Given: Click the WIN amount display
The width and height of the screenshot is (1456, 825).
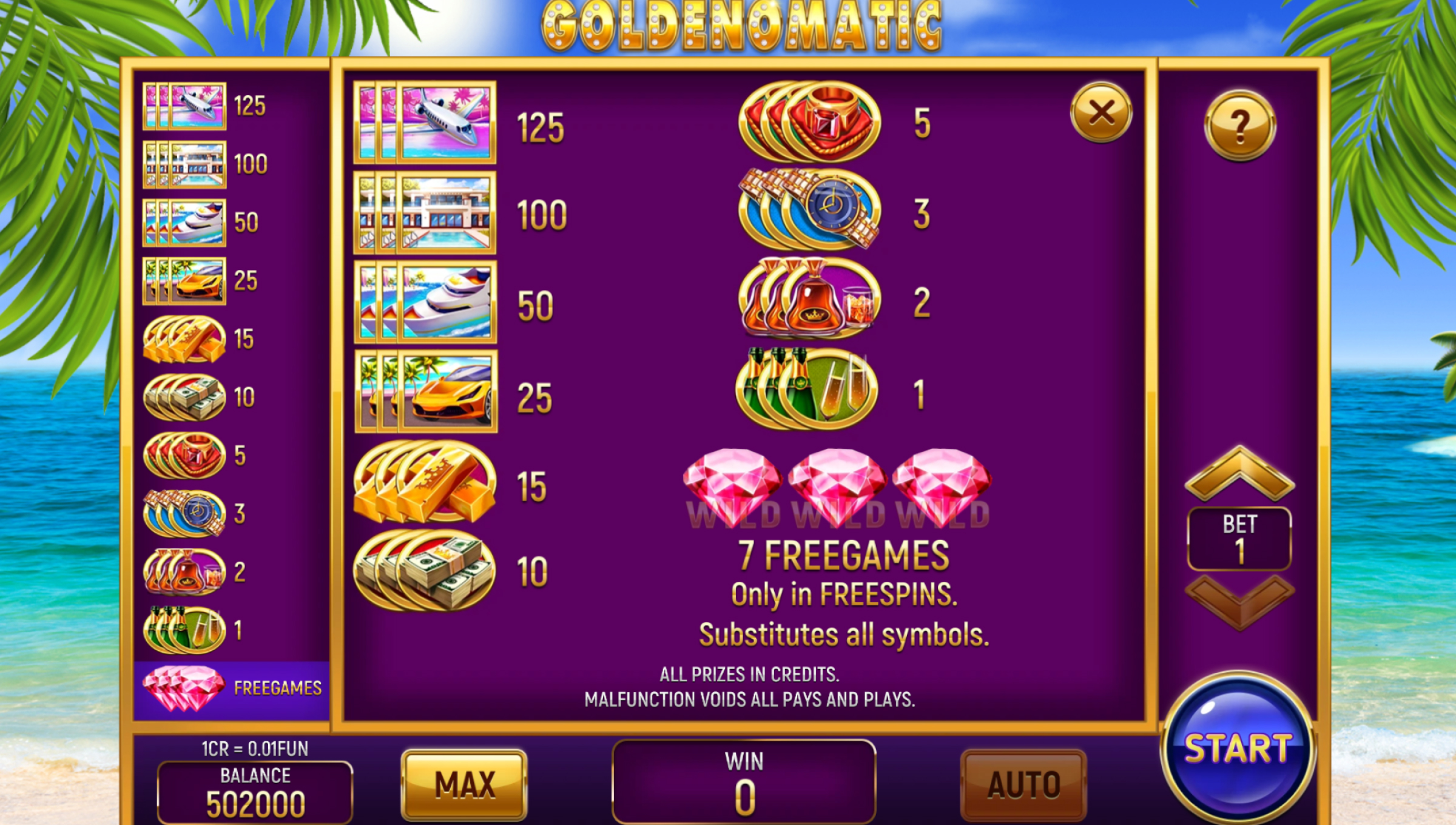Looking at the screenshot, I should pos(744,781).
